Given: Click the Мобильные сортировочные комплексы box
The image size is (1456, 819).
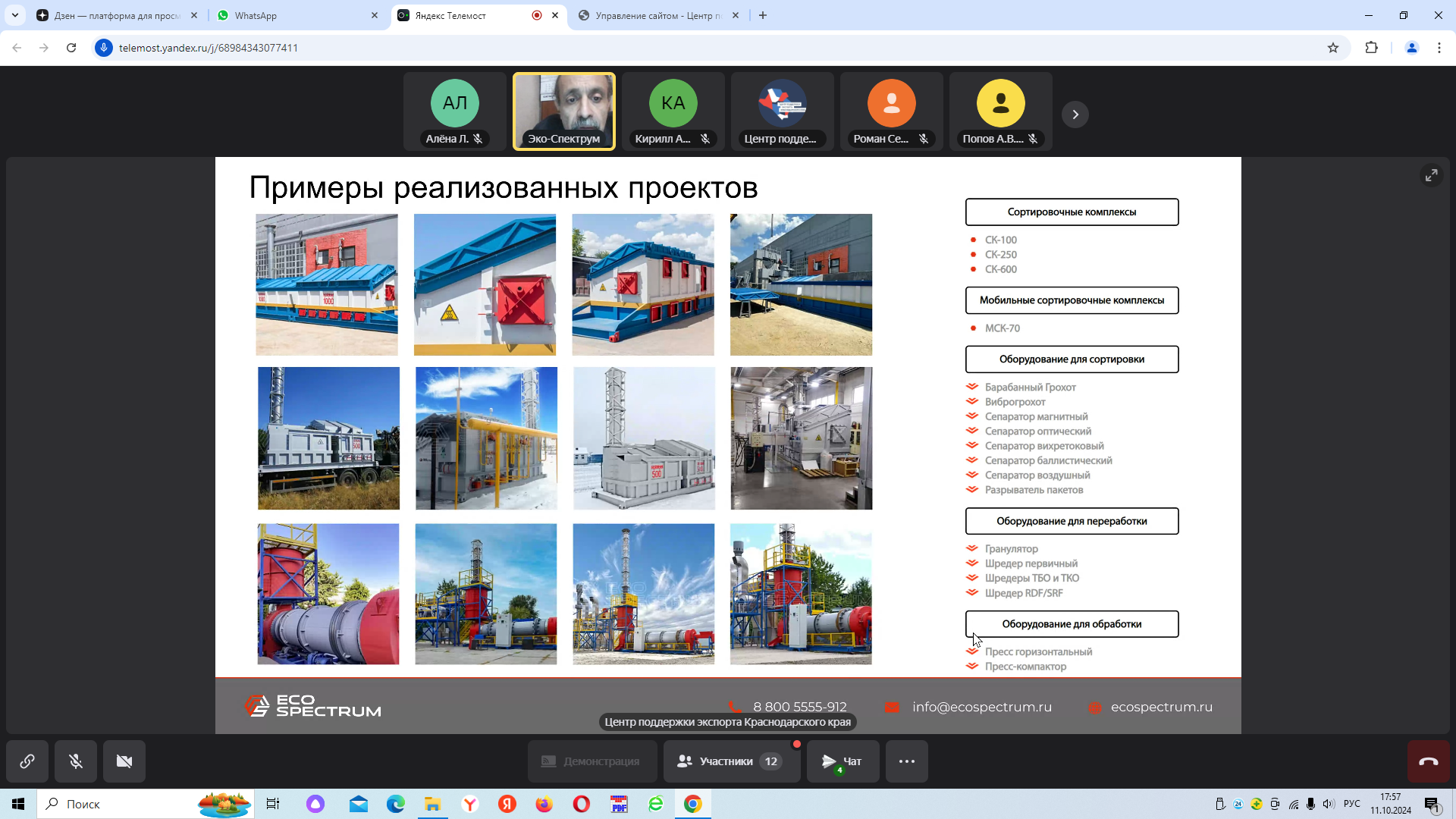Looking at the screenshot, I should [1072, 300].
